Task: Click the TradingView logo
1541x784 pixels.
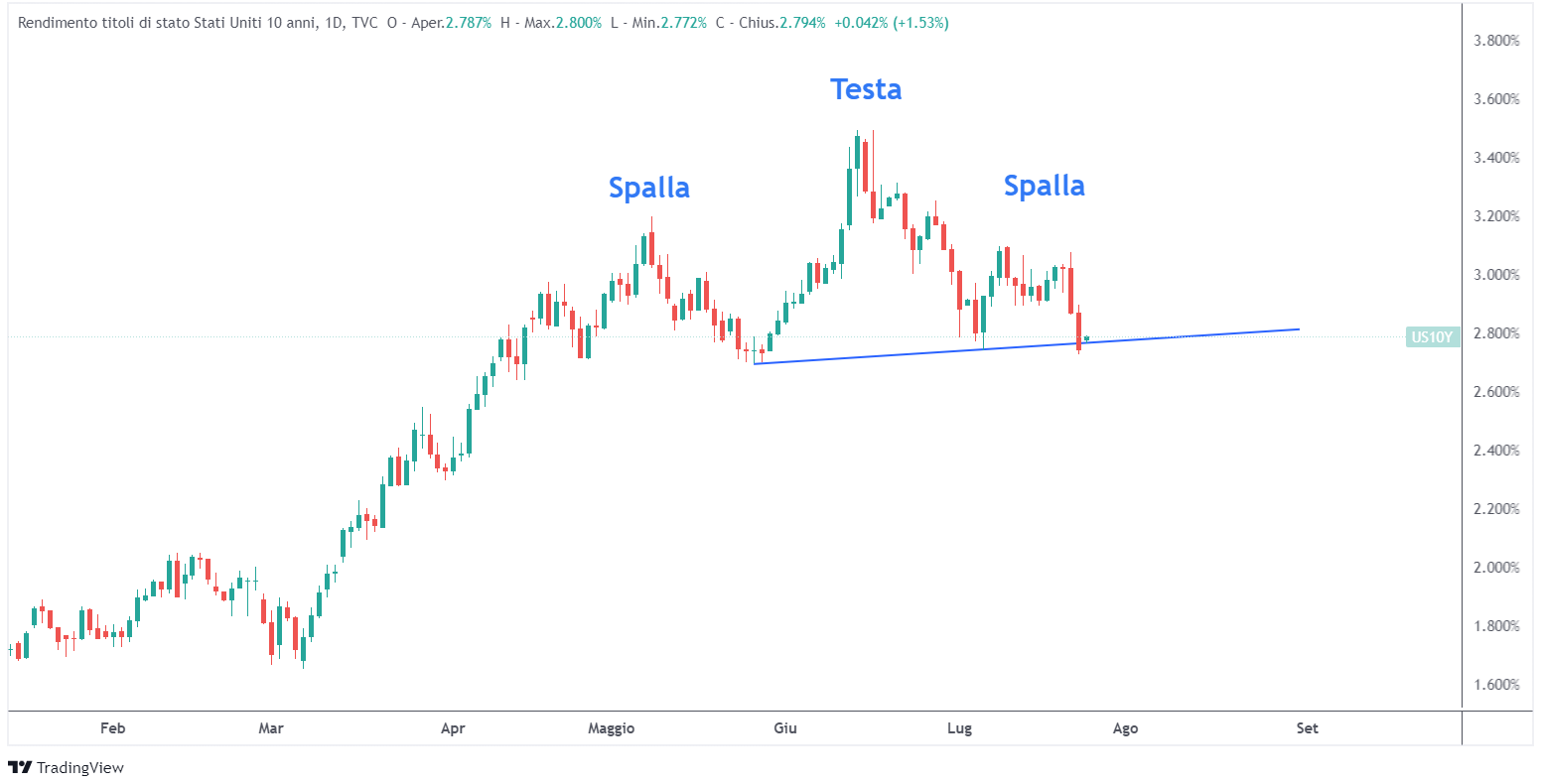Action: click(x=66, y=767)
